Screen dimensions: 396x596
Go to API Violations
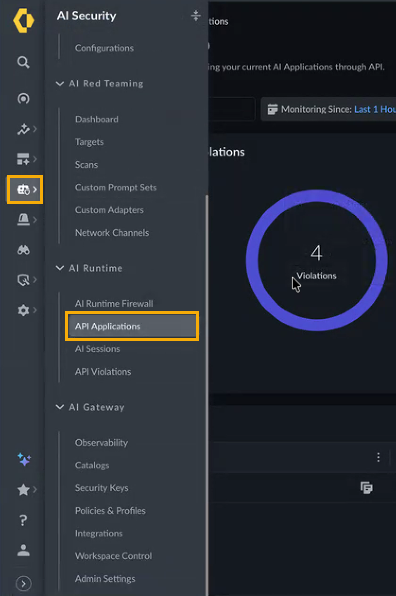pos(103,372)
